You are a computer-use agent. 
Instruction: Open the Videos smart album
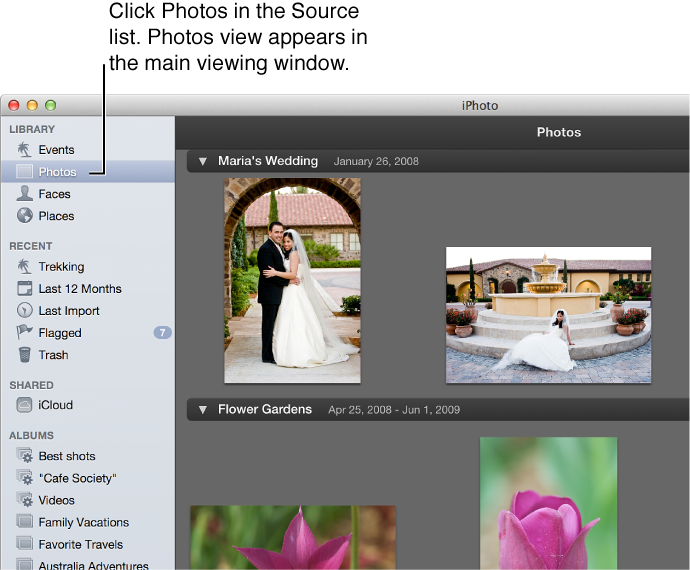click(88, 500)
